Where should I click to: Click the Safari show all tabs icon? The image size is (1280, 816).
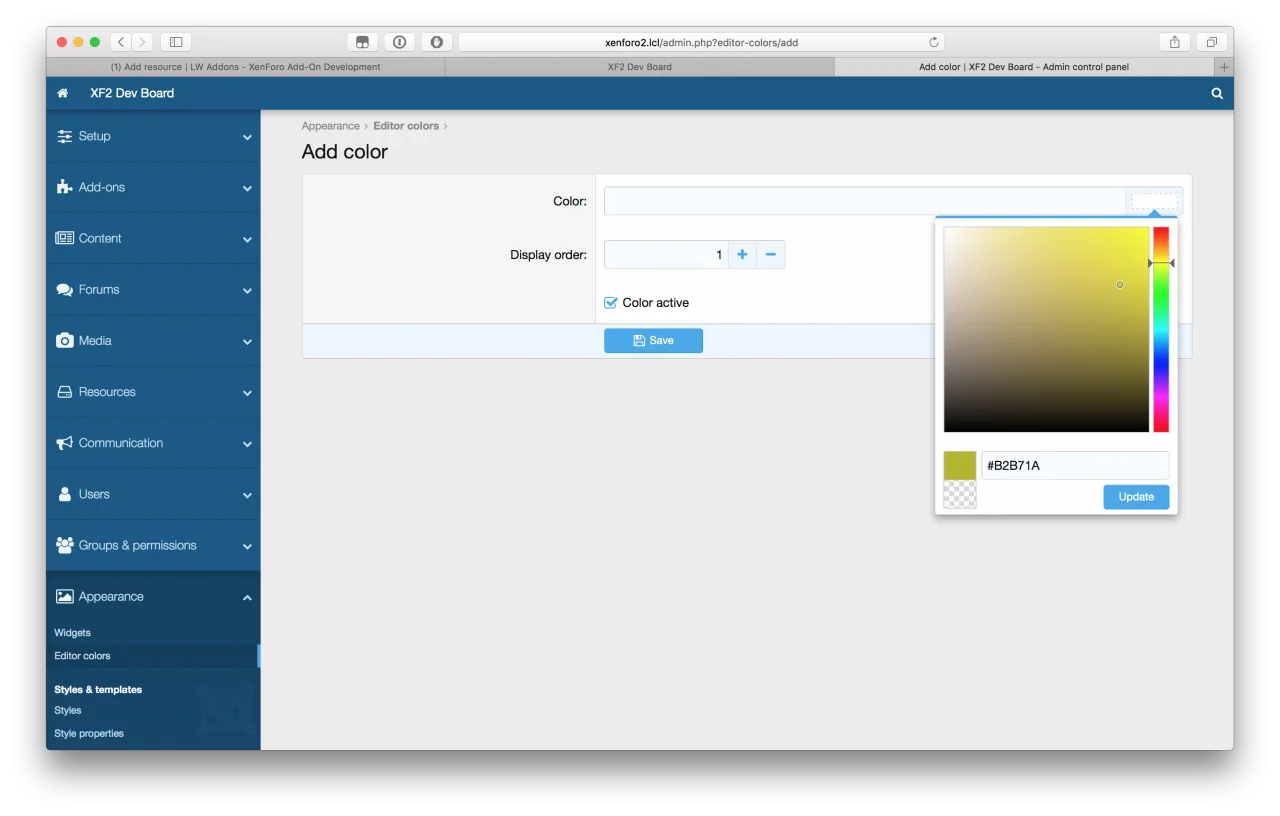(x=1211, y=42)
